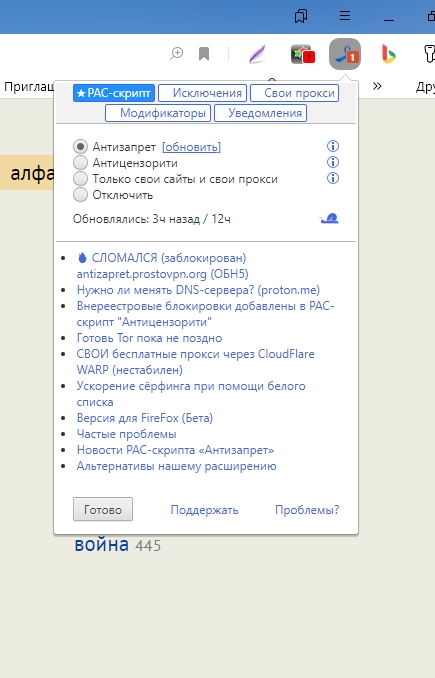
Task: Switch to the Исключения tab
Action: pos(202,93)
